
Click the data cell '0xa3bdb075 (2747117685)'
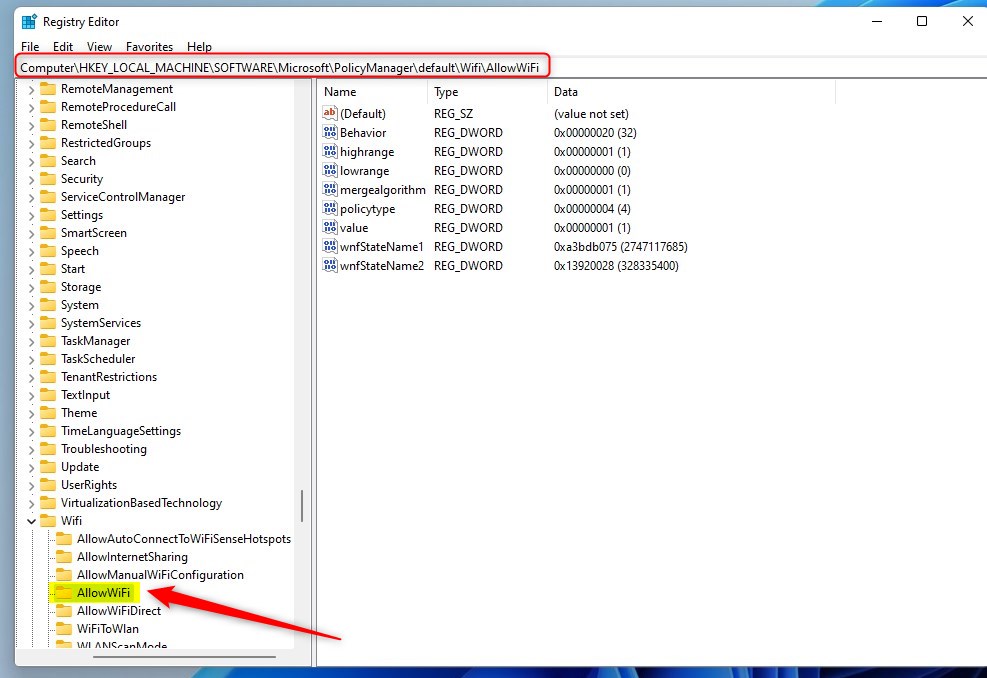(x=621, y=247)
